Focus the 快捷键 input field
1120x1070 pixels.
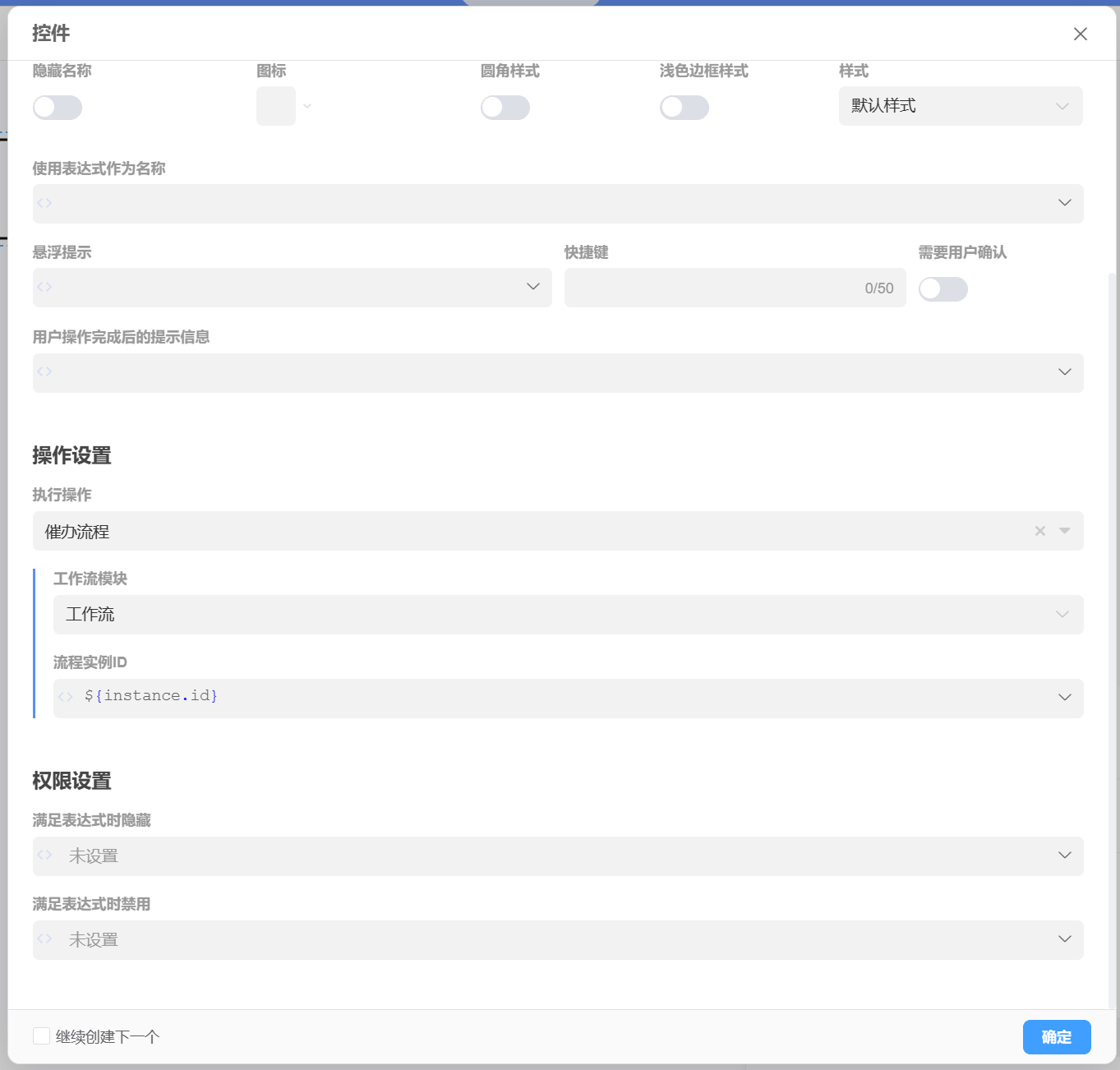pos(715,288)
